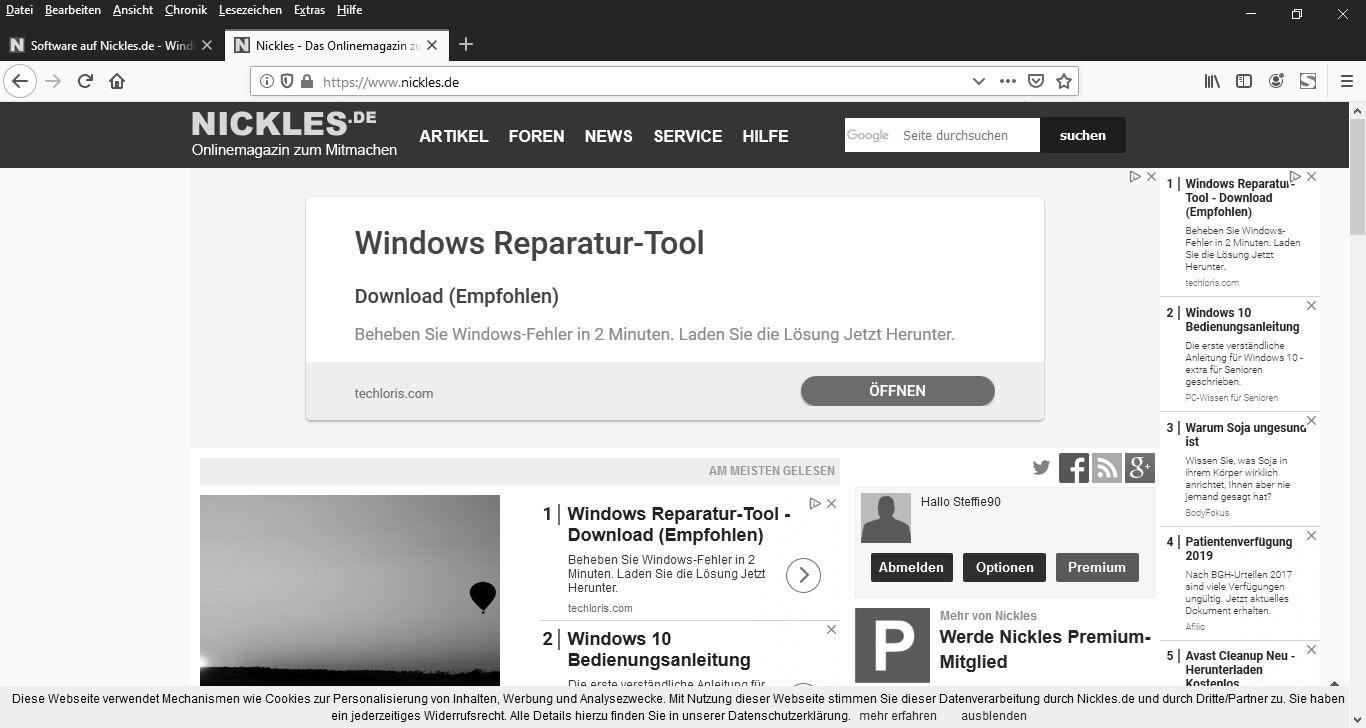Dismiss the Patientenverfügung 2019 sidebar ad

coord(1312,535)
